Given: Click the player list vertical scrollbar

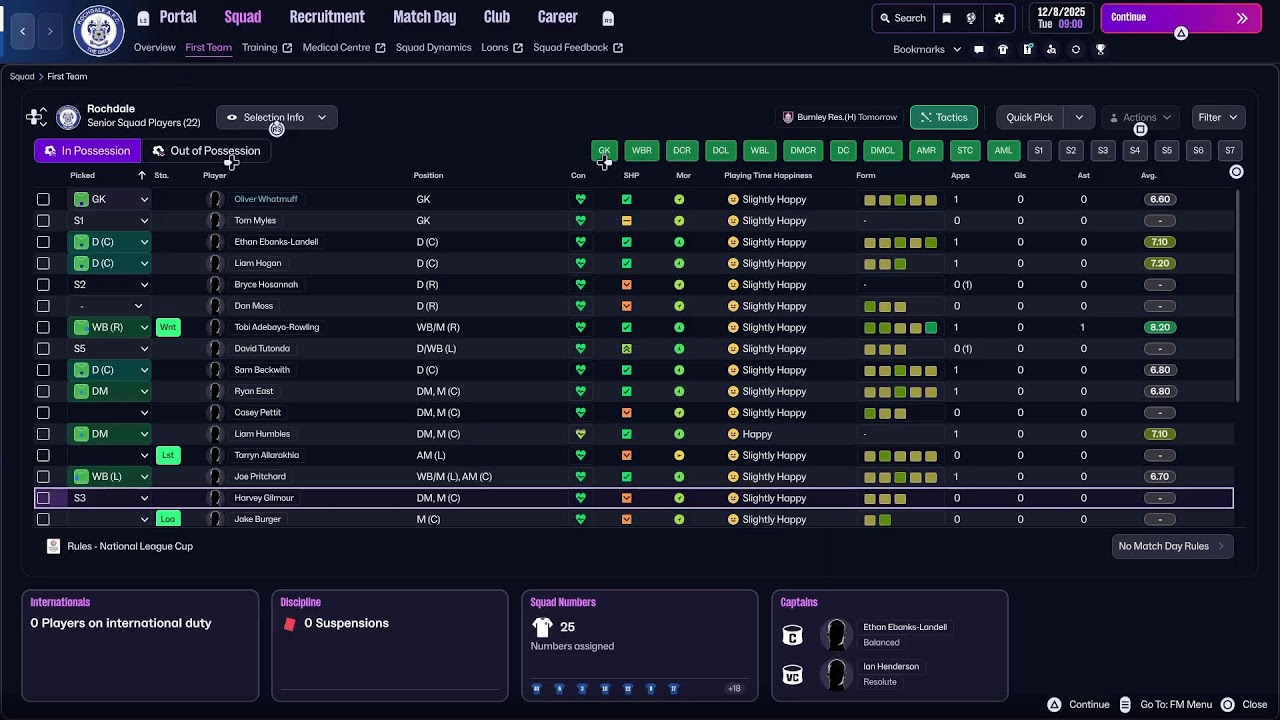Looking at the screenshot, I should 1237,295.
